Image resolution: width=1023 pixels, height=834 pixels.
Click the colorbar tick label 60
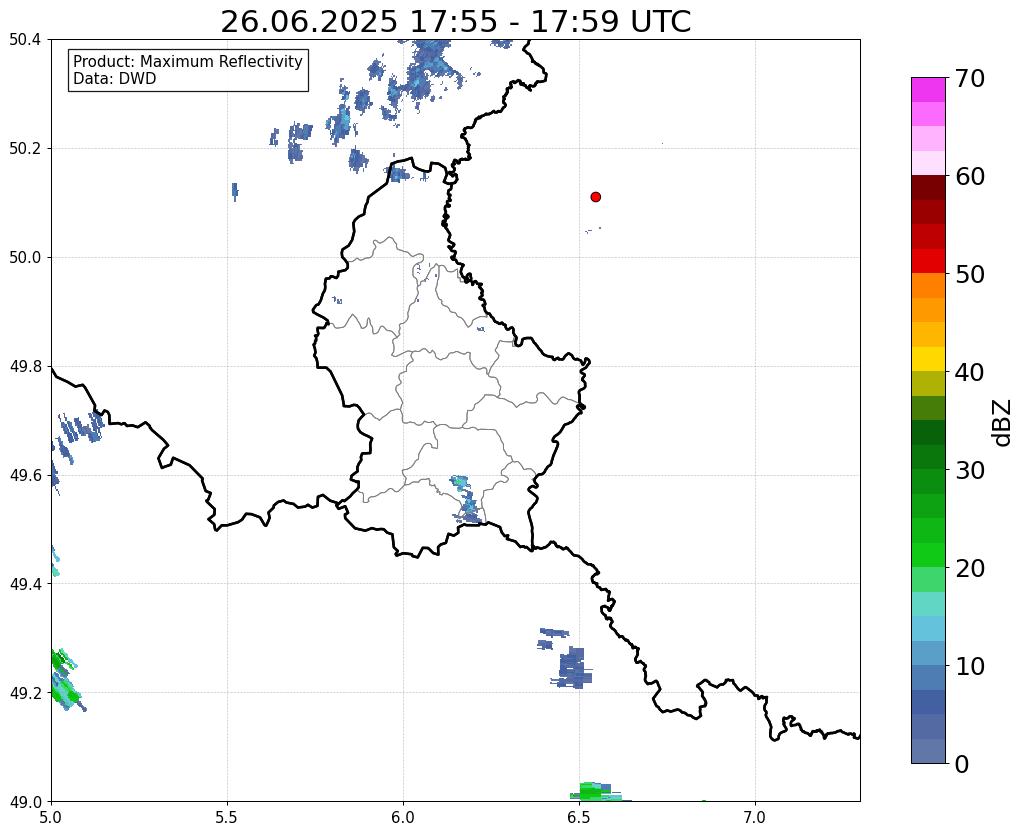tap(970, 176)
